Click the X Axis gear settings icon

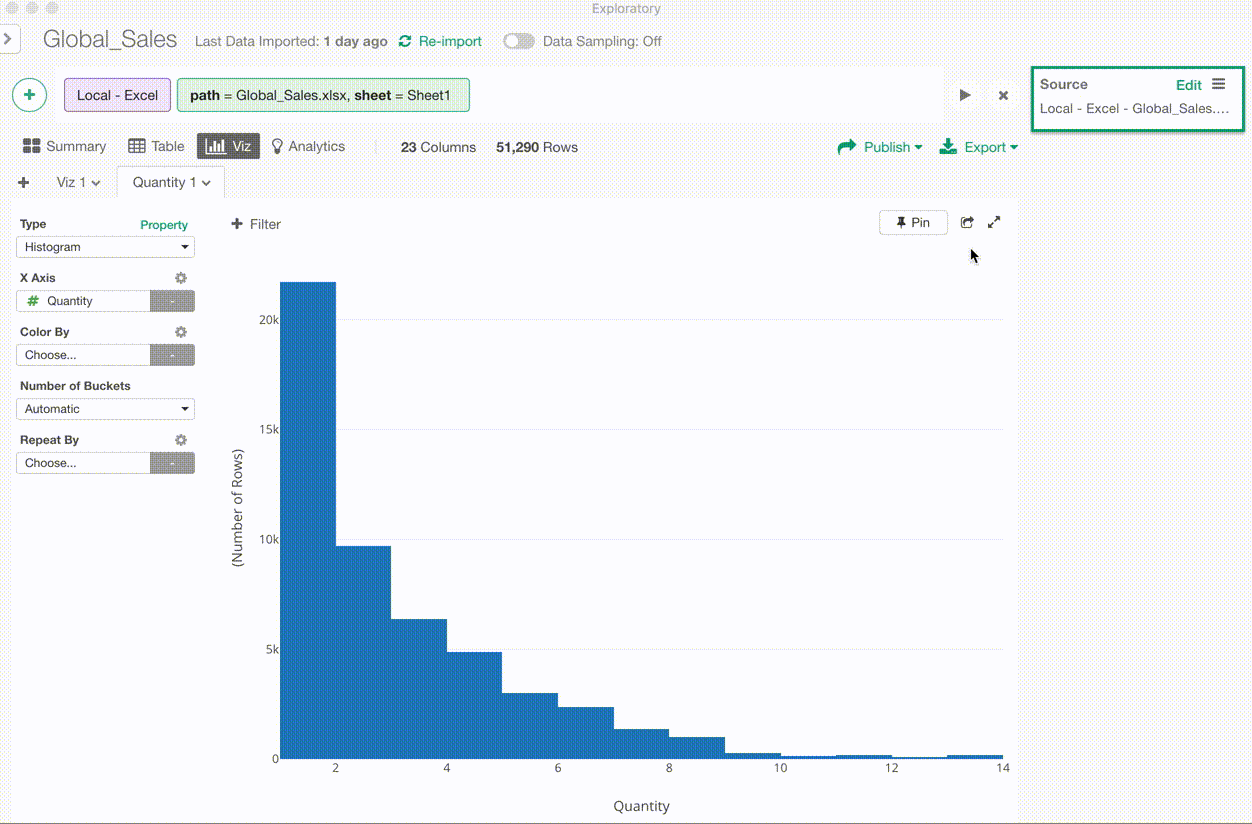click(x=181, y=278)
